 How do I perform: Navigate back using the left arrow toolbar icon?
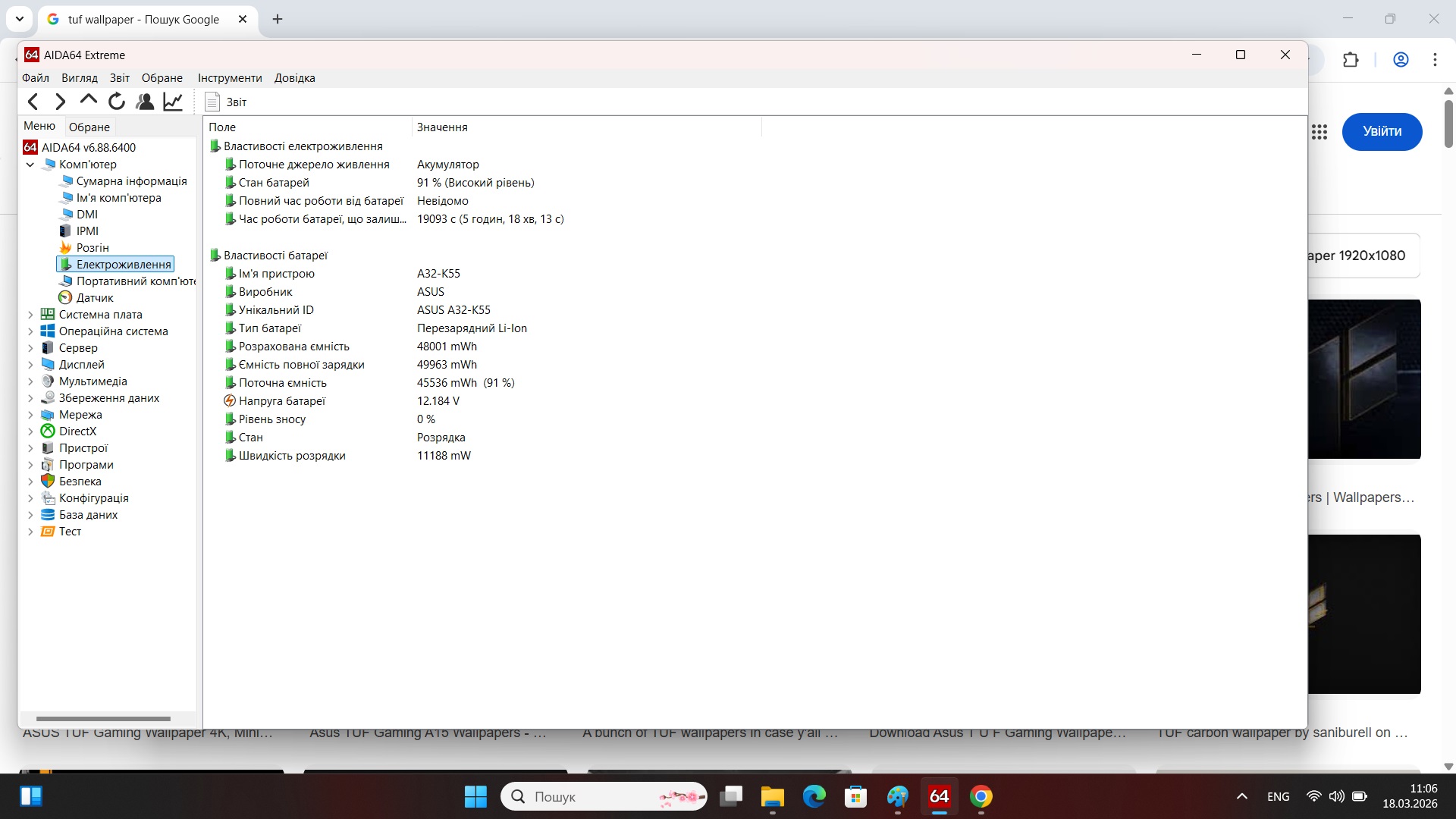tap(33, 101)
